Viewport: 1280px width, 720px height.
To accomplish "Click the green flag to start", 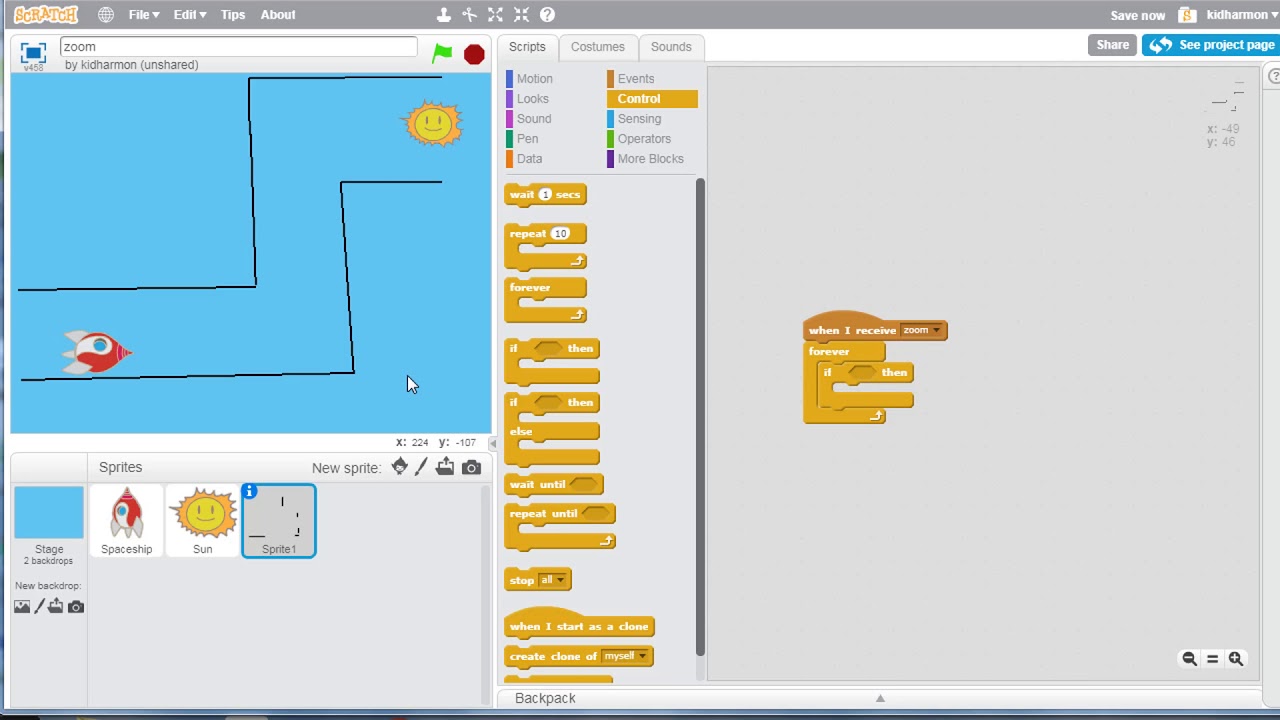I will 442,53.
